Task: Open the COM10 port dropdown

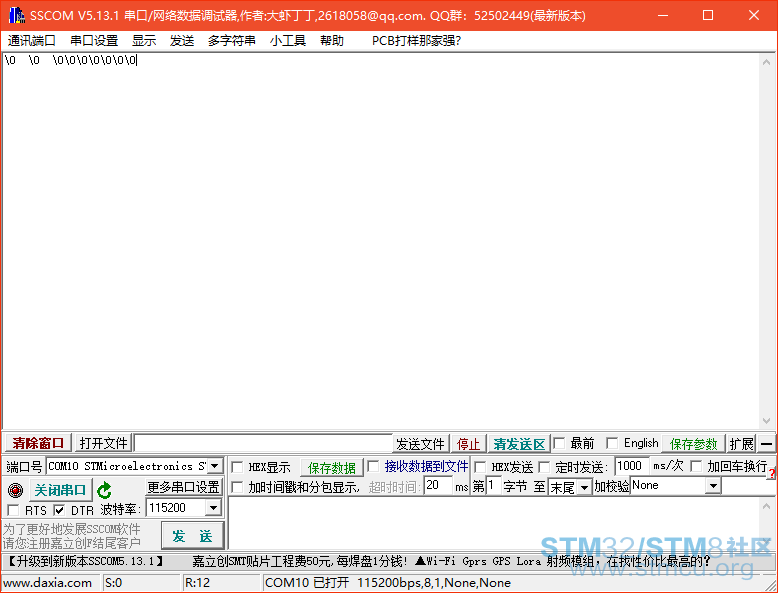Action: click(x=214, y=466)
